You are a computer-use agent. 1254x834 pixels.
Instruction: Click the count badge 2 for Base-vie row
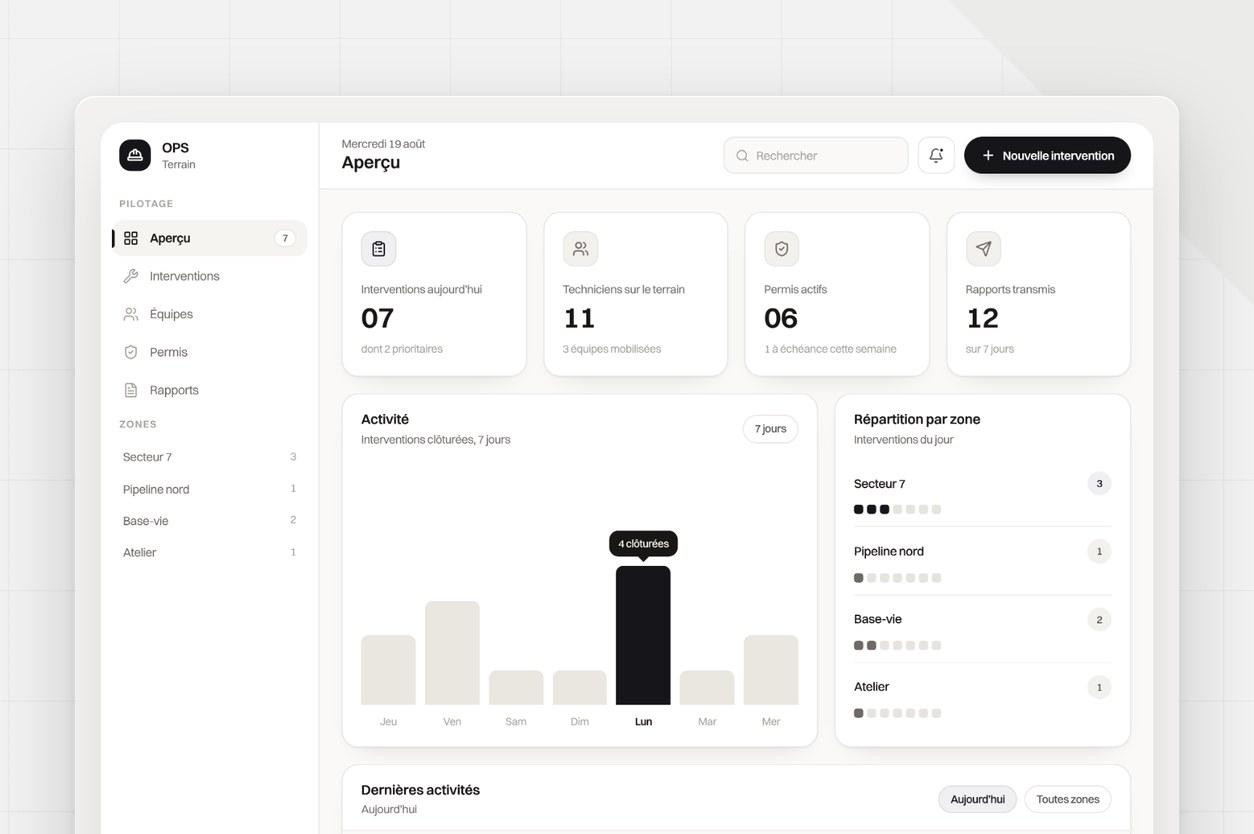[1099, 620]
